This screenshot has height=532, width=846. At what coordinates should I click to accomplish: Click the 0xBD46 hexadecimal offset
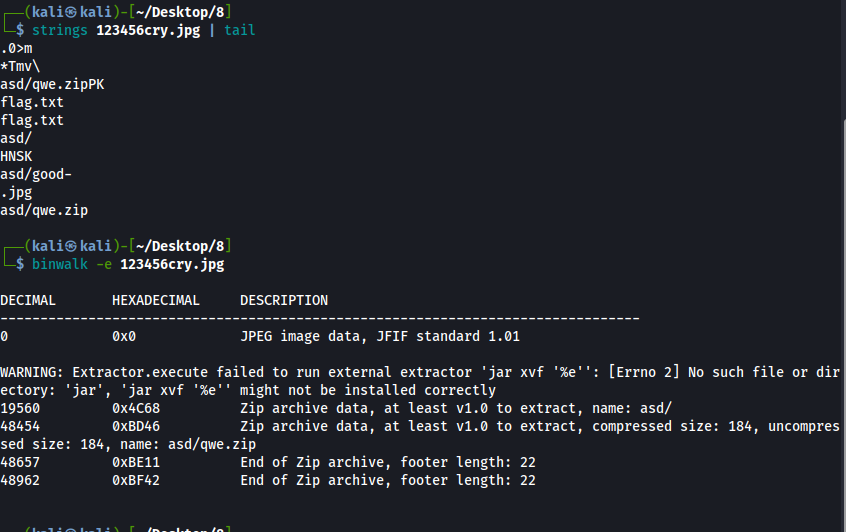pyautogui.click(x=136, y=426)
